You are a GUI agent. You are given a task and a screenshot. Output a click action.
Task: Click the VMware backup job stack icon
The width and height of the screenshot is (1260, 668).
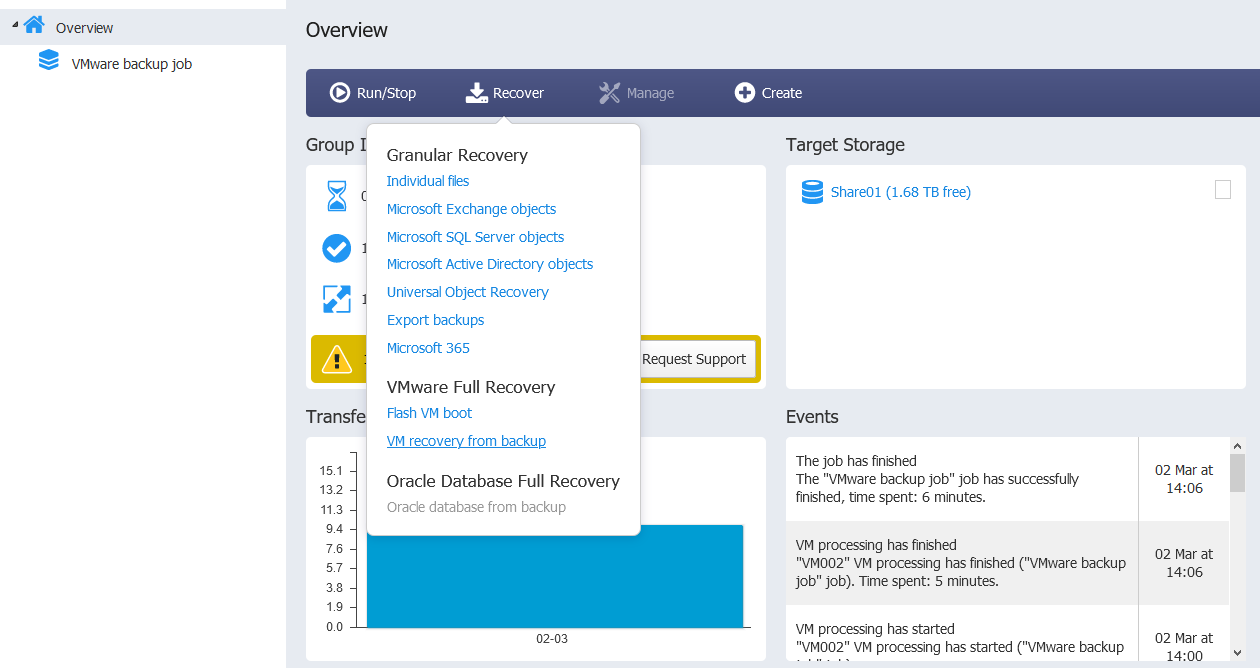(49, 61)
